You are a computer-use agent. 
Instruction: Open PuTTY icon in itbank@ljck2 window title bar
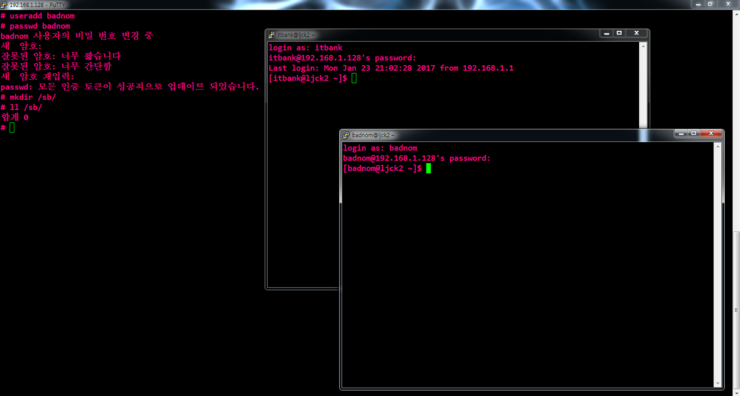pyautogui.click(x=272, y=35)
